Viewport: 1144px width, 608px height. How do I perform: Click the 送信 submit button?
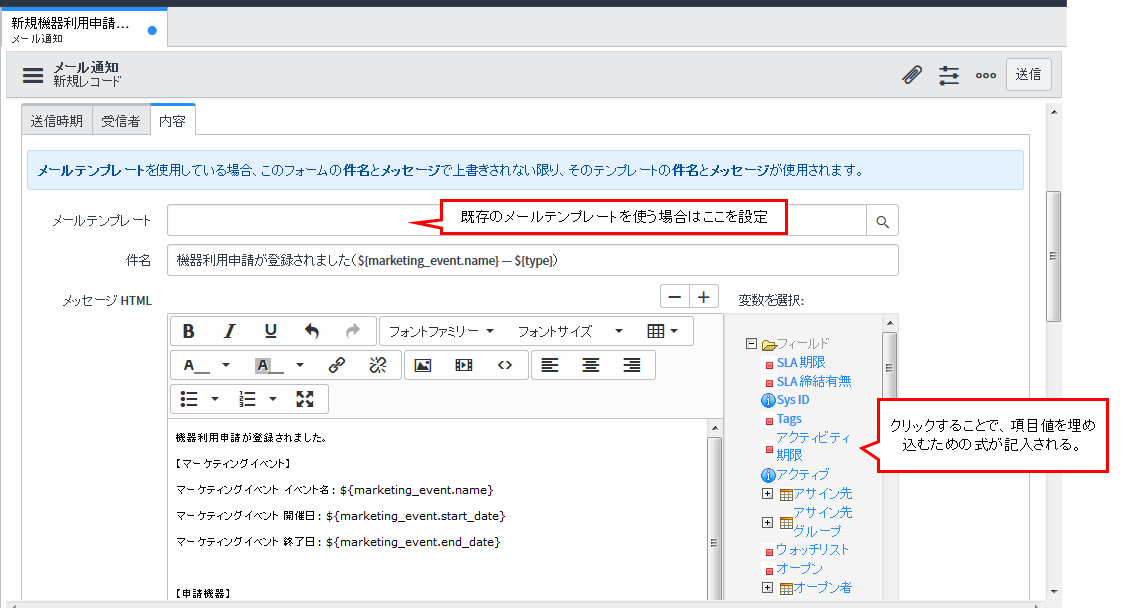(1028, 74)
